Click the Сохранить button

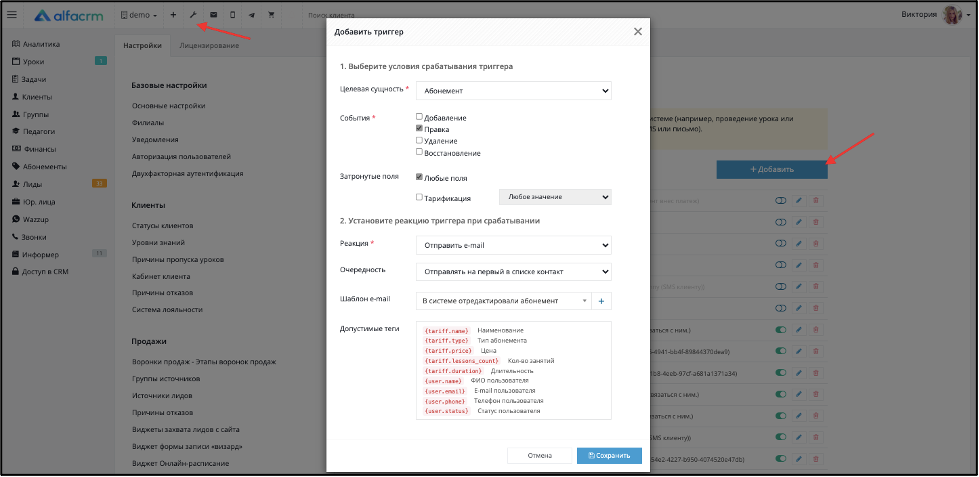click(609, 456)
